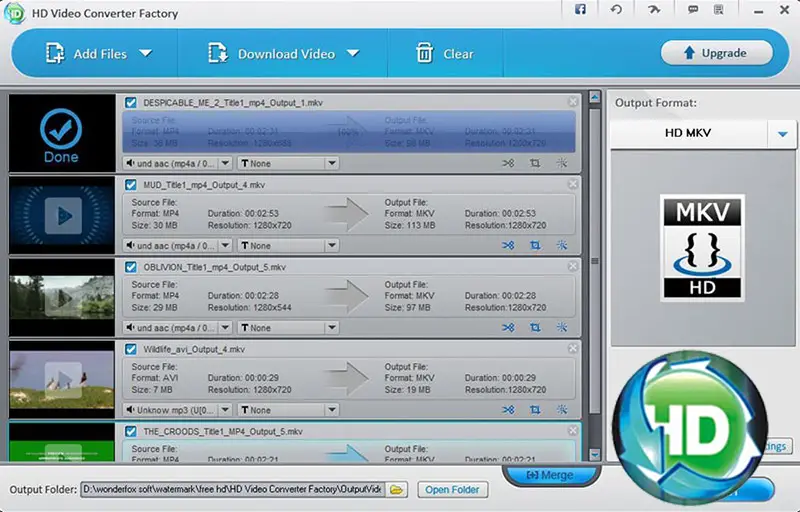Viewport: 800px width, 512px height.
Task: Click the crop icon for Wildlife_avi row
Action: coord(535,409)
